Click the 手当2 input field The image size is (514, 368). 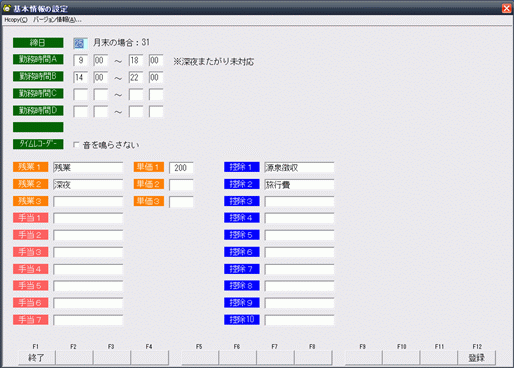point(88,235)
